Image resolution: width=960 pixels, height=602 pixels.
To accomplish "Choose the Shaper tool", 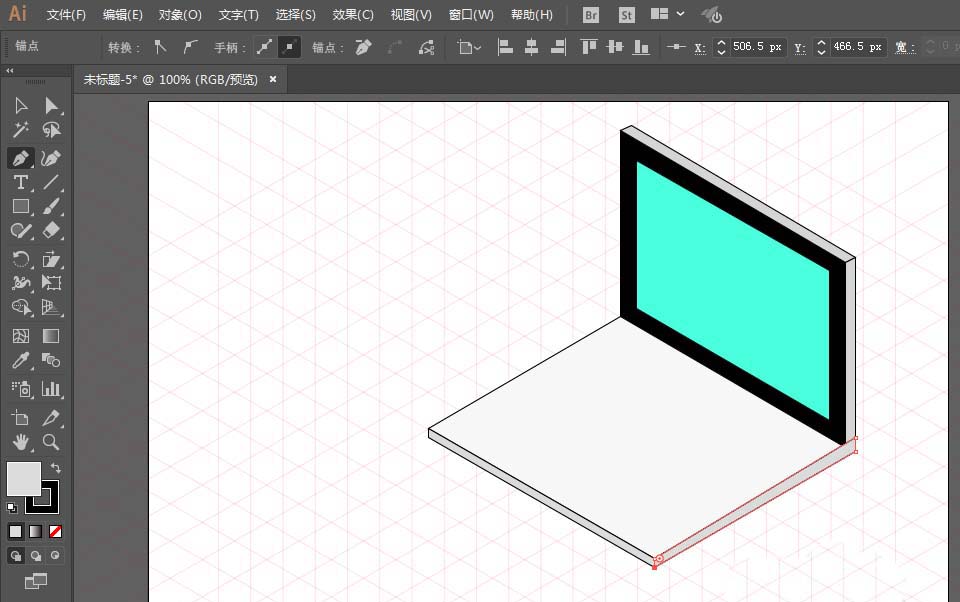I will point(21,231).
